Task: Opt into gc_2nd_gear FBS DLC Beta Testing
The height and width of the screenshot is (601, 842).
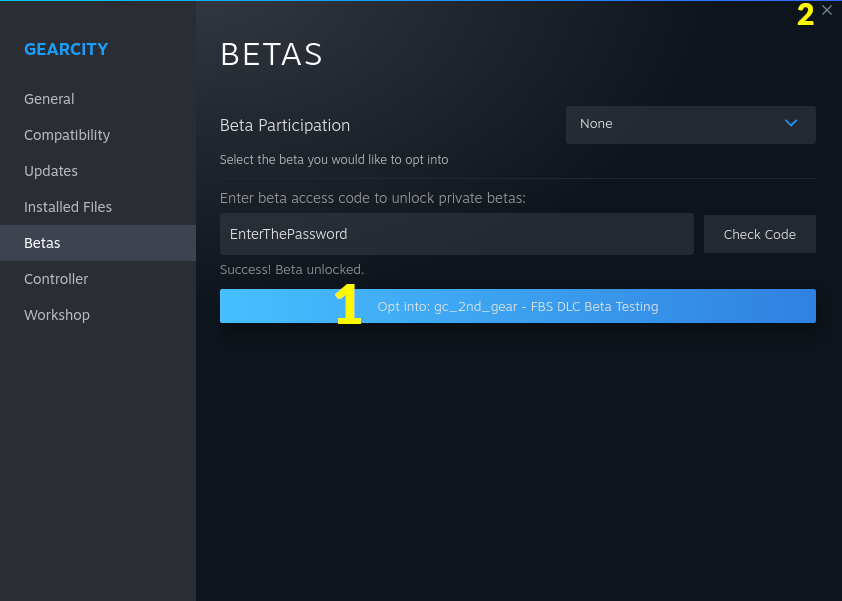Action: click(x=517, y=306)
